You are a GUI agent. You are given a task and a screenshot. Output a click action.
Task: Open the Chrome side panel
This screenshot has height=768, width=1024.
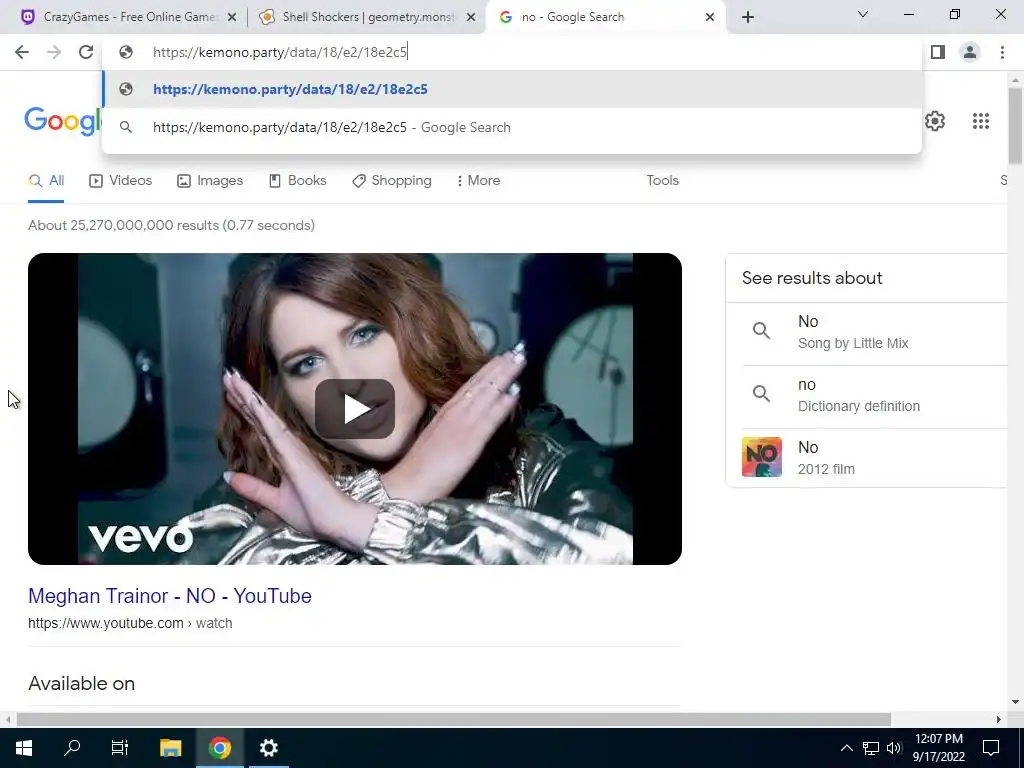pyautogui.click(x=938, y=52)
